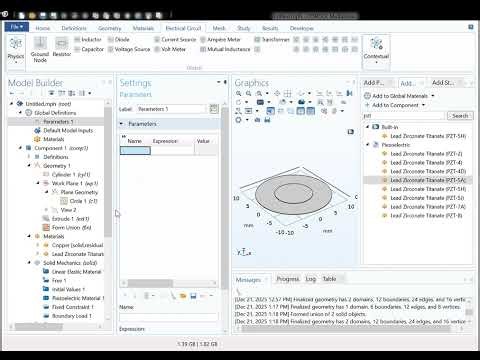Add a Current Source
Viewport: 480px width, 360px height.
(x=175, y=39)
